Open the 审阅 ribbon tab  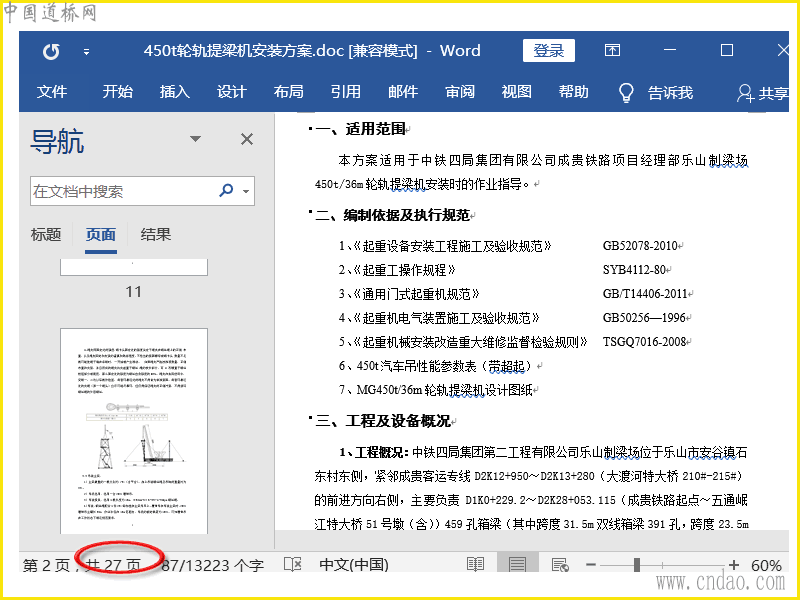click(460, 92)
